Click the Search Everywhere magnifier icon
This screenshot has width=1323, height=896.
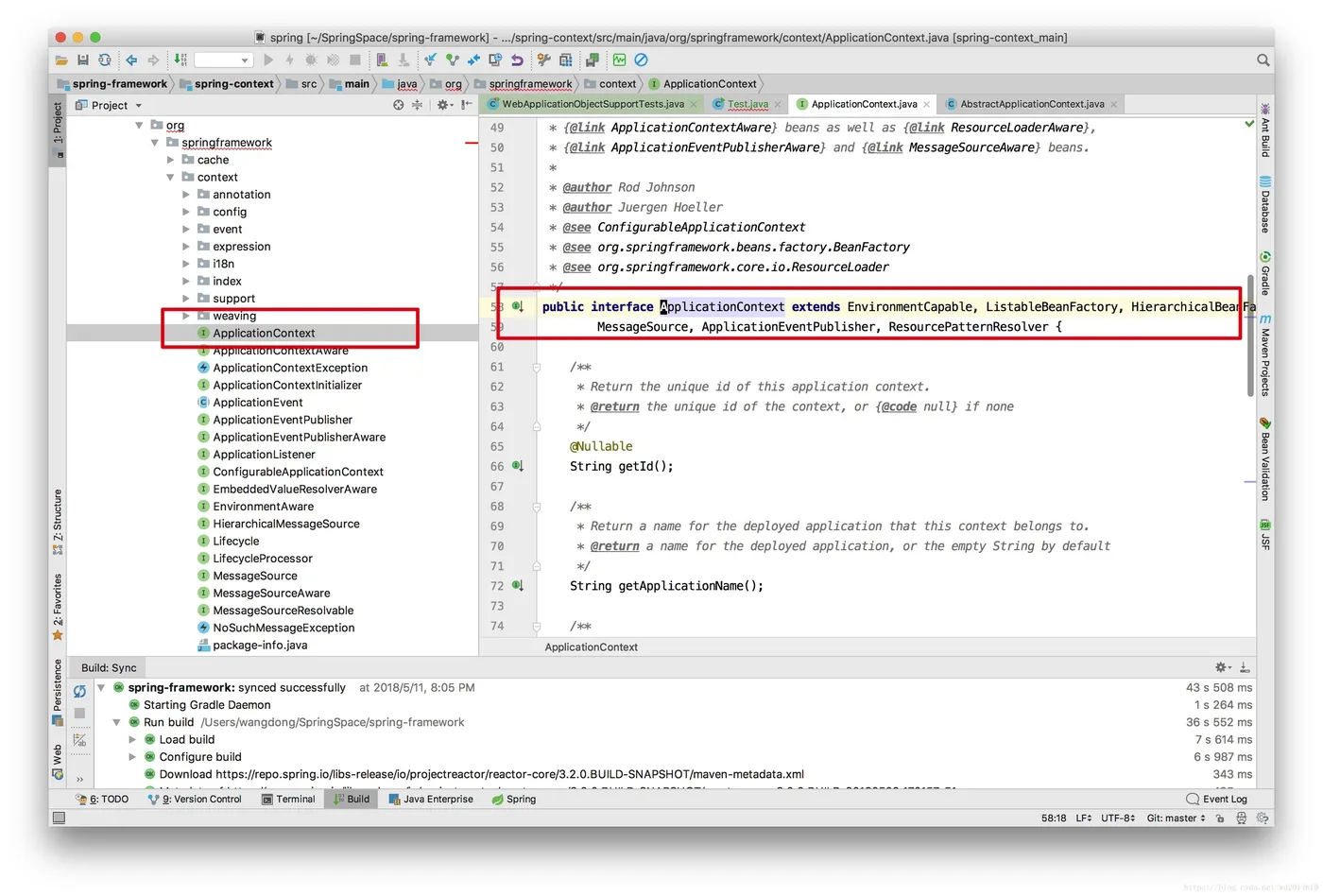click(1263, 60)
